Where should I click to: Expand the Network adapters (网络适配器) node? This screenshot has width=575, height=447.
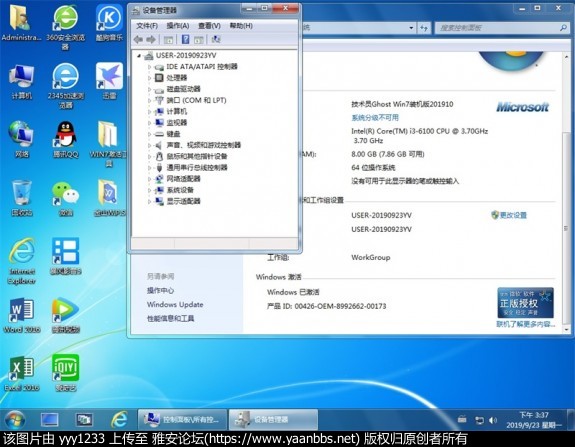149,179
